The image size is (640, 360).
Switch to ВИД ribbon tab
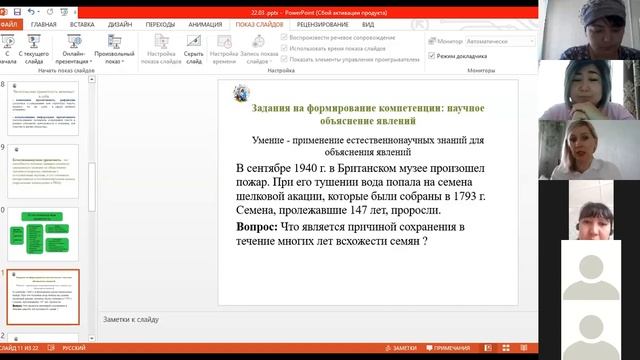tap(368, 24)
